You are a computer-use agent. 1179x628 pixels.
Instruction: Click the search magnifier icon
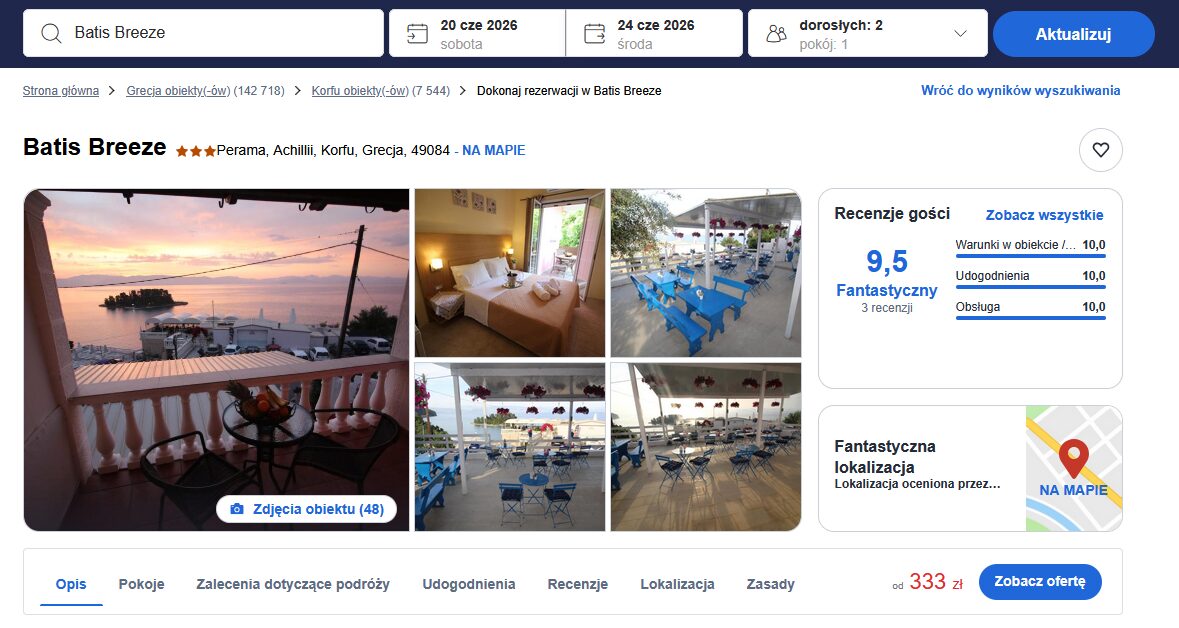51,33
